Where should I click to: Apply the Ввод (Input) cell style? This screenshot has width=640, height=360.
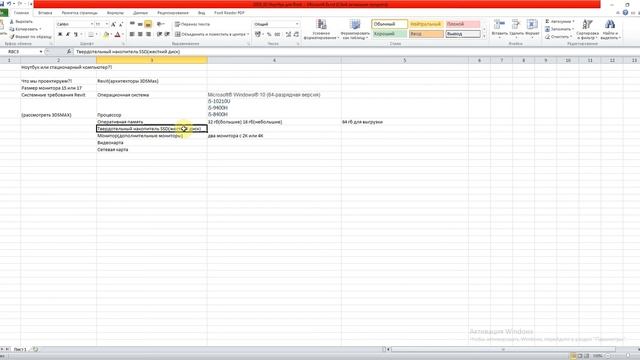[426, 34]
